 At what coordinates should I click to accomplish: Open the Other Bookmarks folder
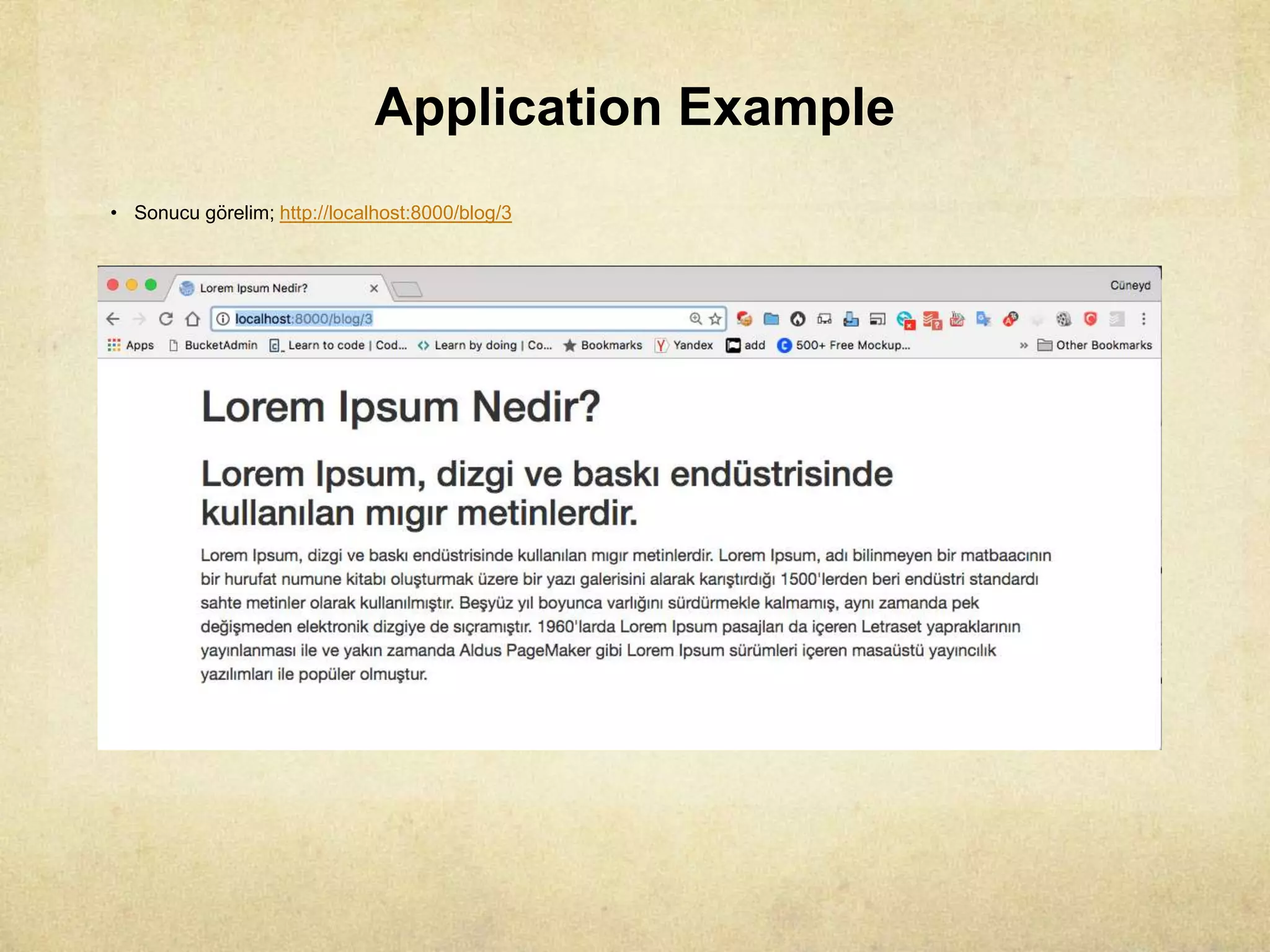pyautogui.click(x=1095, y=345)
